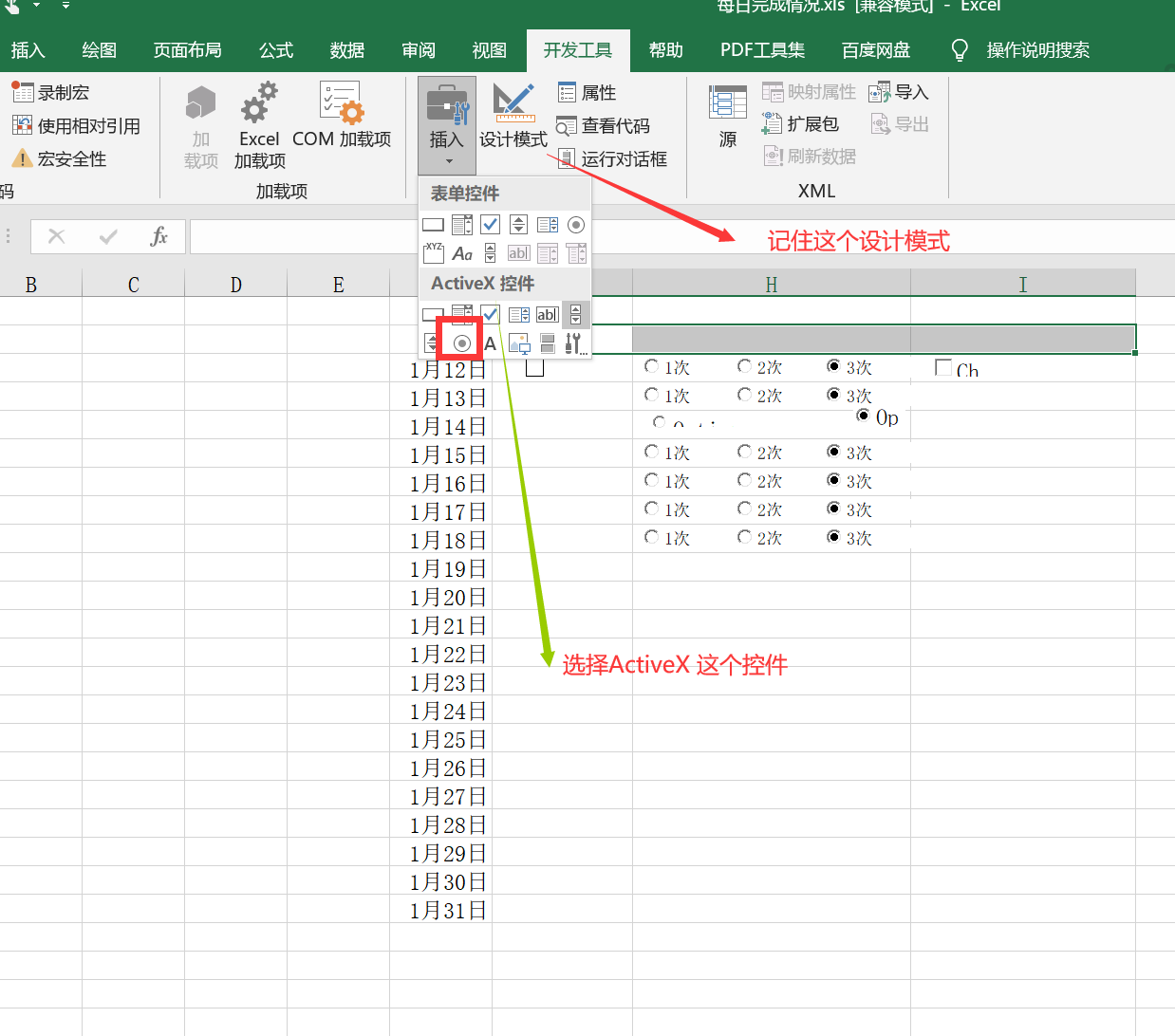Click XML Expansion Packs (扩展包)
The width and height of the screenshot is (1175, 1036).
(800, 123)
